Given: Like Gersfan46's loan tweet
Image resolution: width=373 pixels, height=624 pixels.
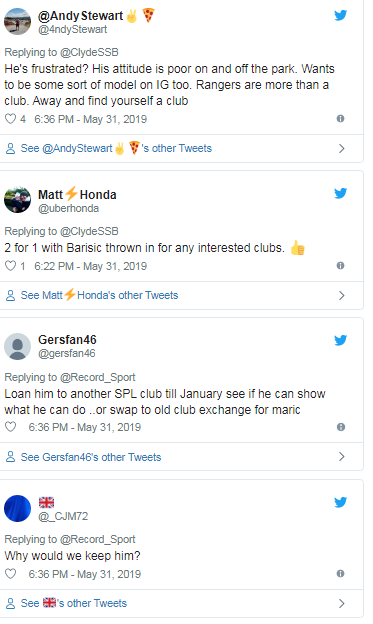Looking at the screenshot, I should (x=10, y=427).
